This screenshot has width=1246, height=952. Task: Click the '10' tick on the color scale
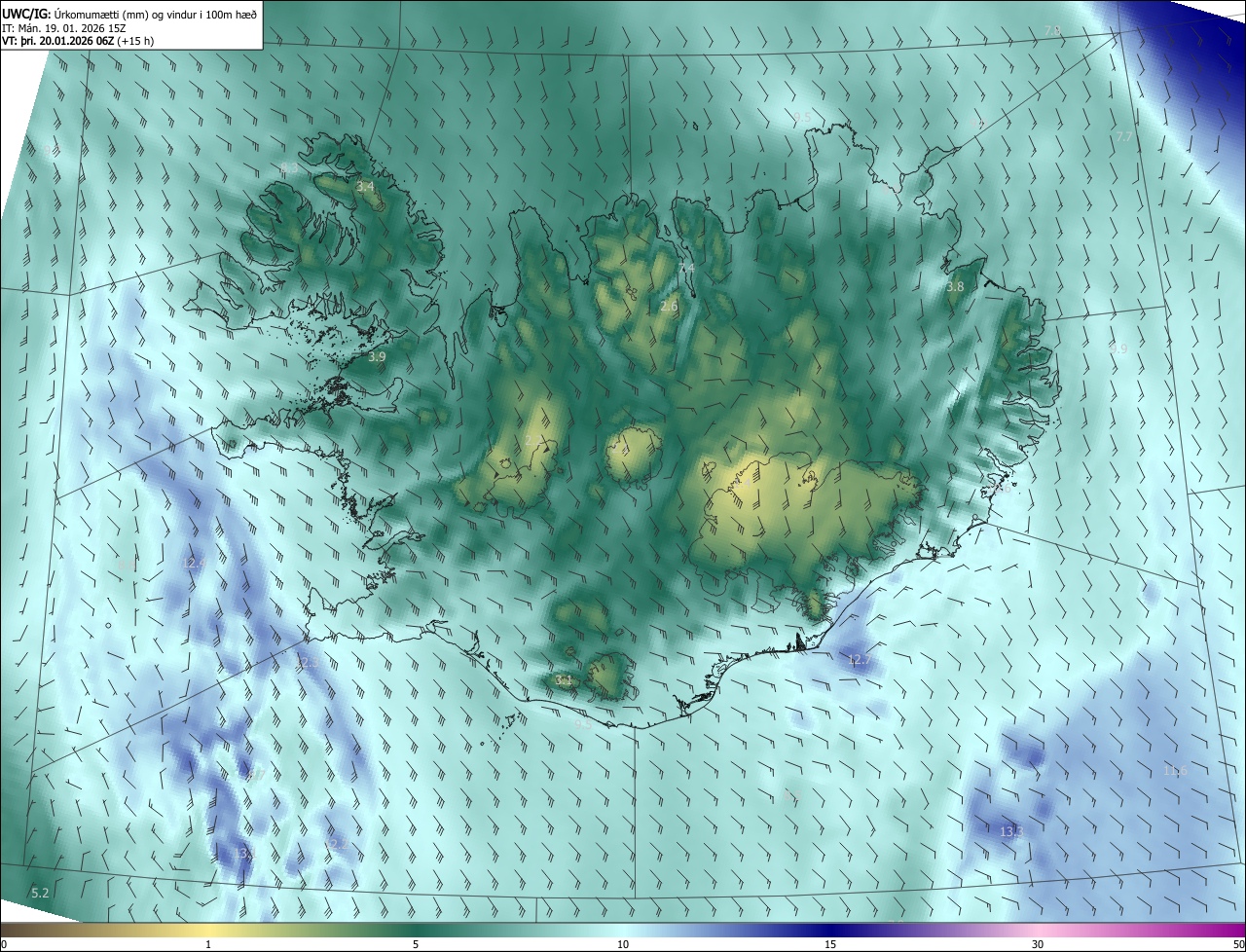(623, 944)
